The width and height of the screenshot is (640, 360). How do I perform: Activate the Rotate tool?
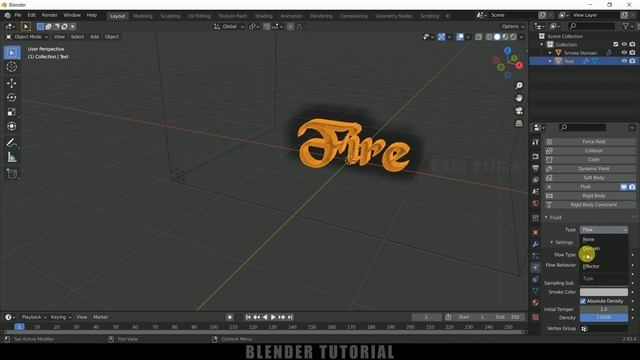pyautogui.click(x=11, y=98)
